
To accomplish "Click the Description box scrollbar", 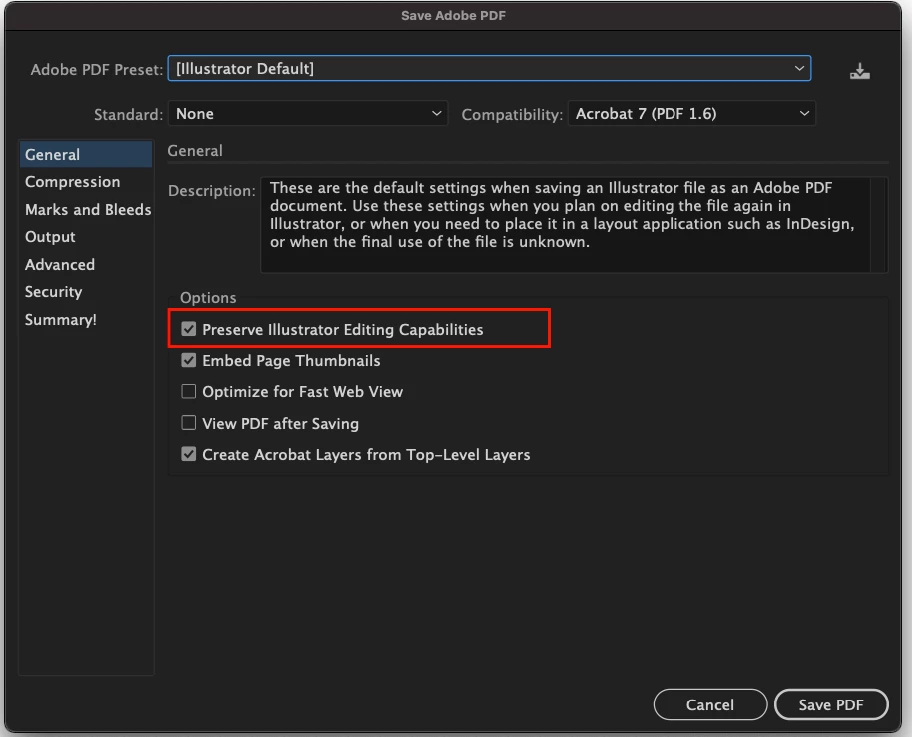I will (879, 225).
